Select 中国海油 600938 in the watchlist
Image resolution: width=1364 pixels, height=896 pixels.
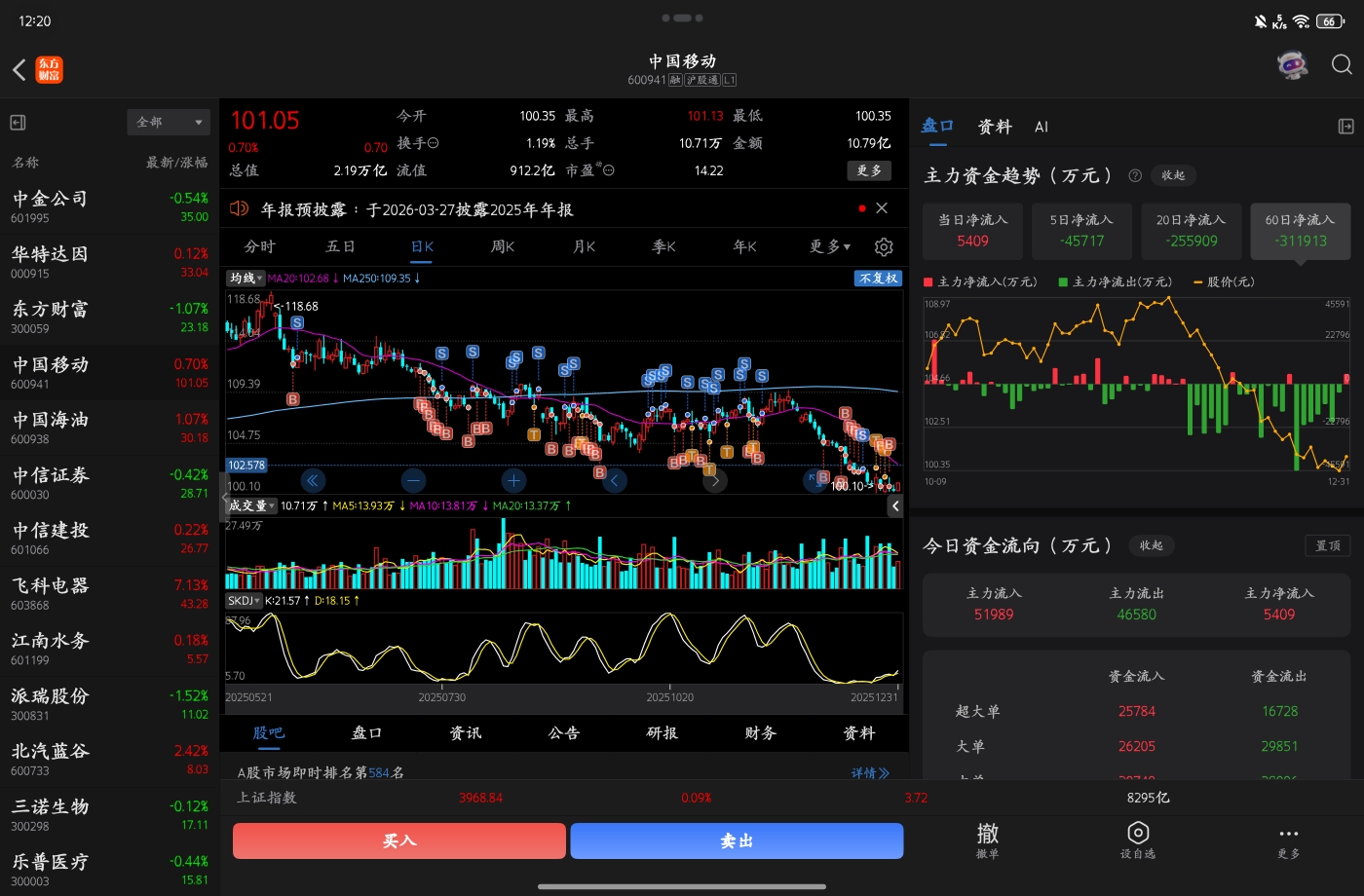coord(109,428)
